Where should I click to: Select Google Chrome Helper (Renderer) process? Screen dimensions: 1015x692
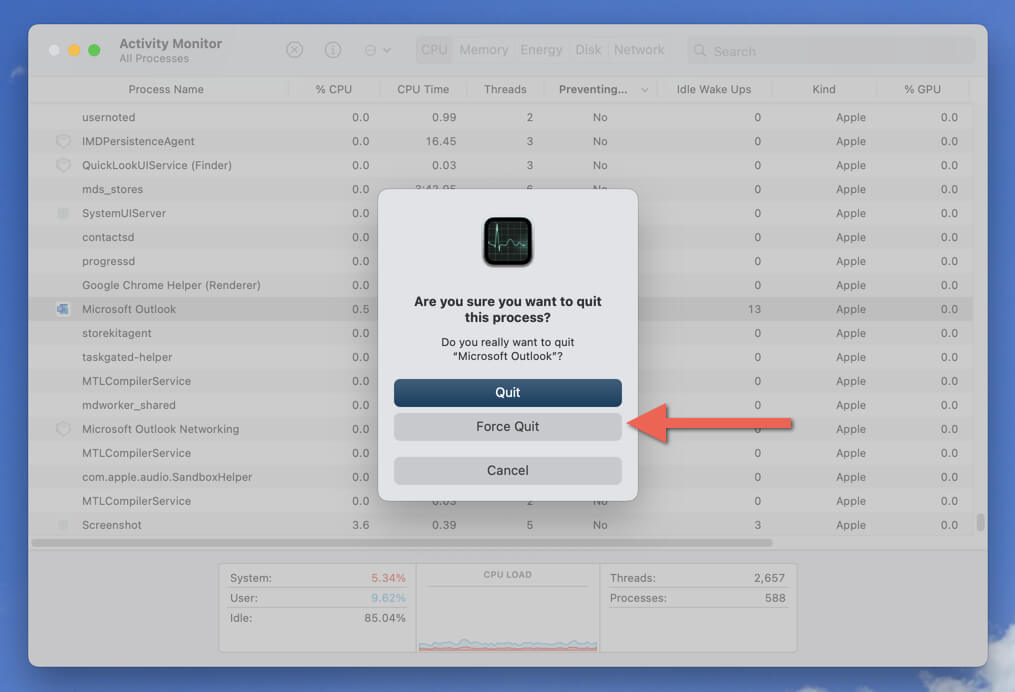point(171,285)
